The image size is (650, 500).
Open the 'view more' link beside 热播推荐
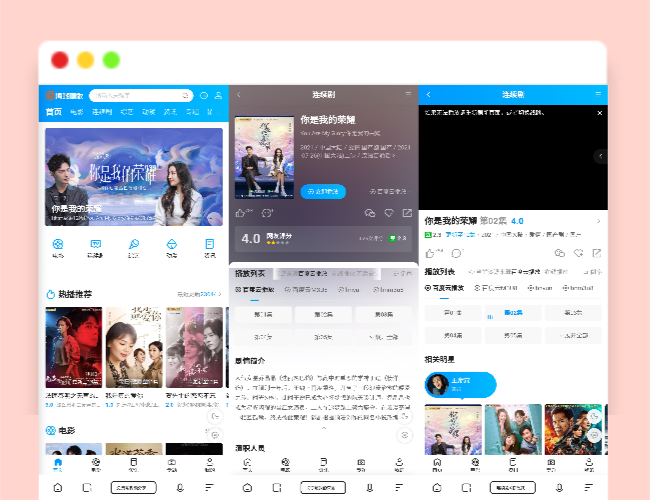[x=199, y=294]
